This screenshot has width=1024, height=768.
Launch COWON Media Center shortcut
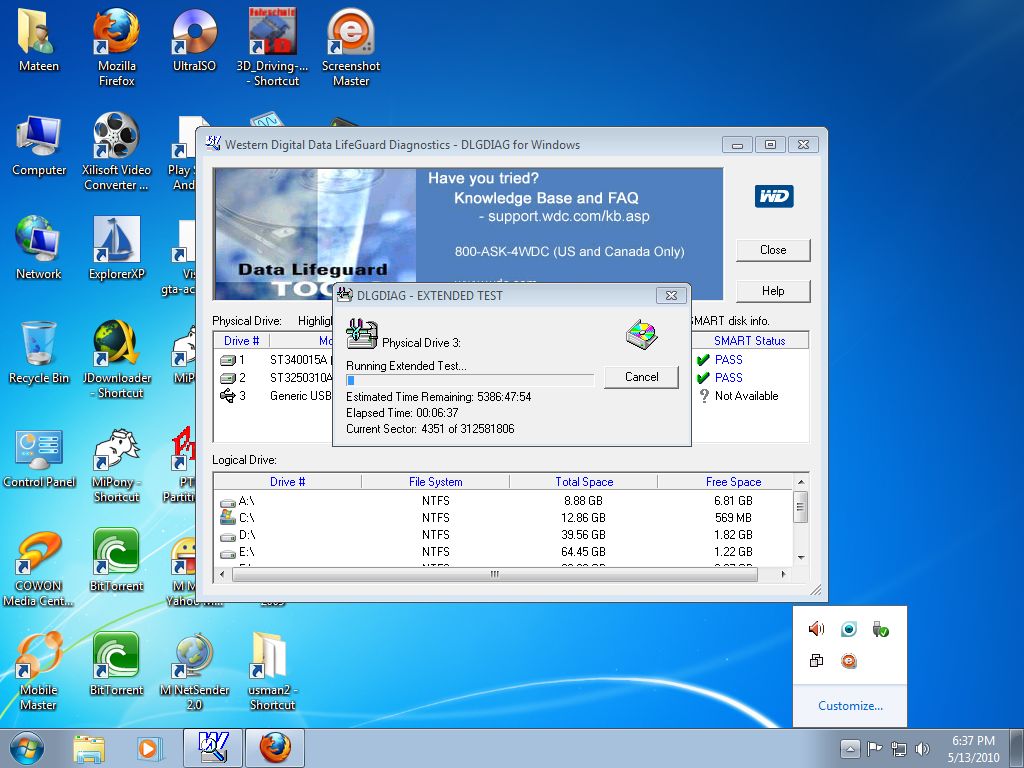point(38,568)
